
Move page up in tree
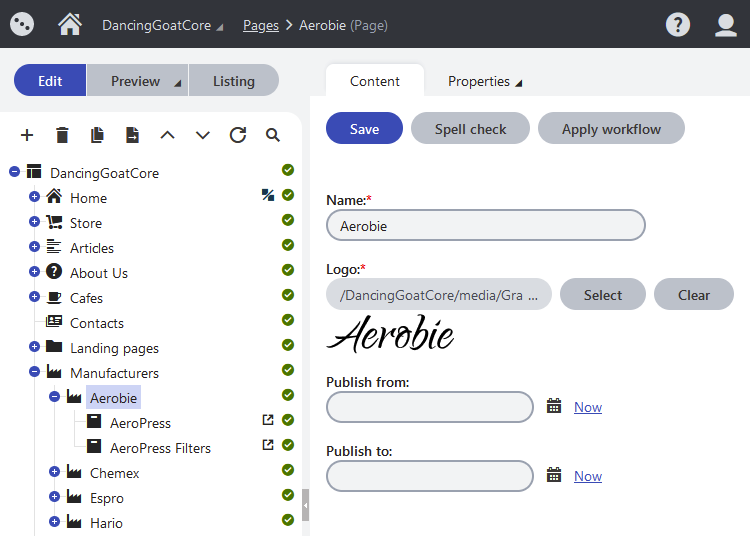click(167, 135)
